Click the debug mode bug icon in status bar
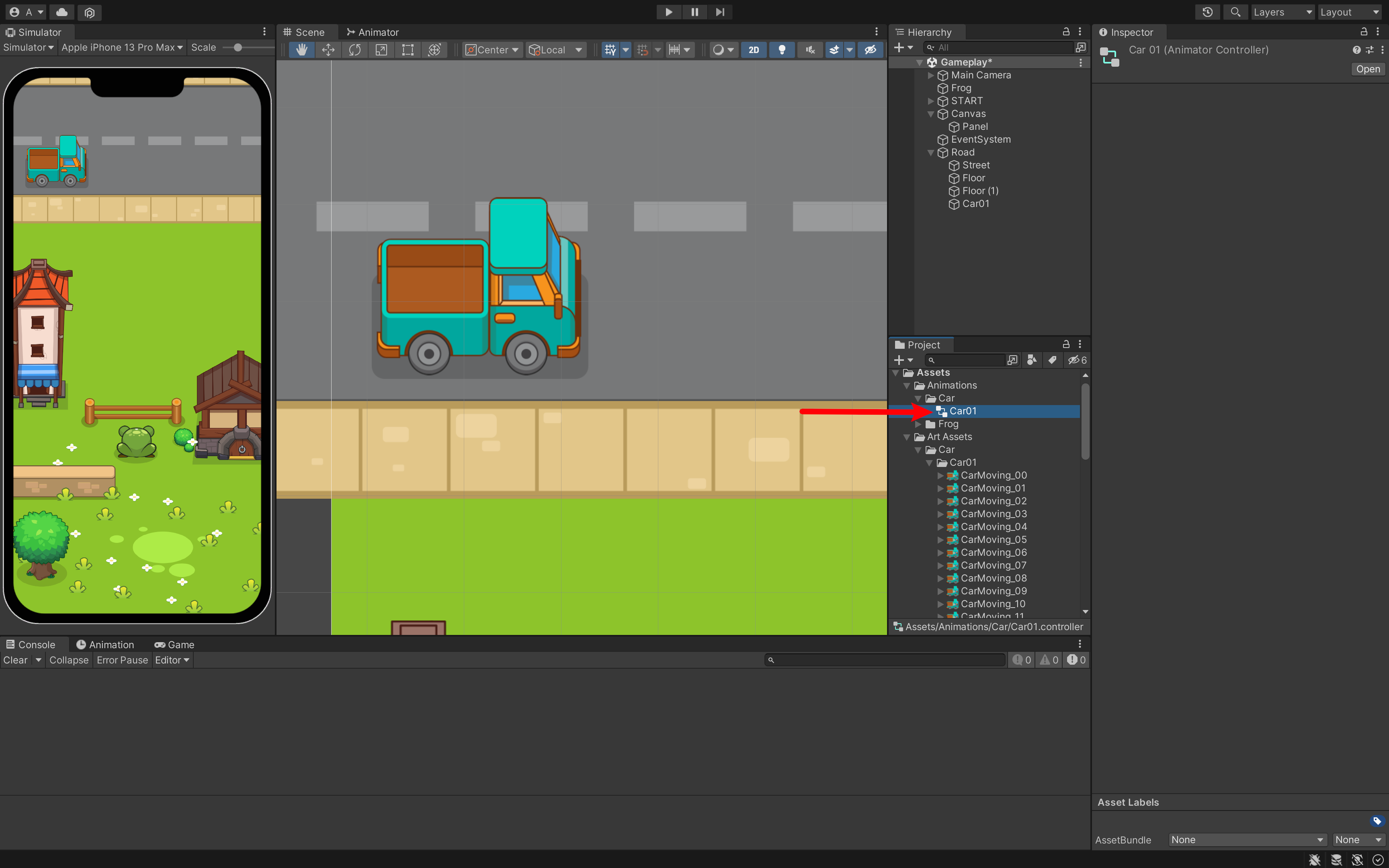Image resolution: width=1389 pixels, height=868 pixels. coord(1314,860)
